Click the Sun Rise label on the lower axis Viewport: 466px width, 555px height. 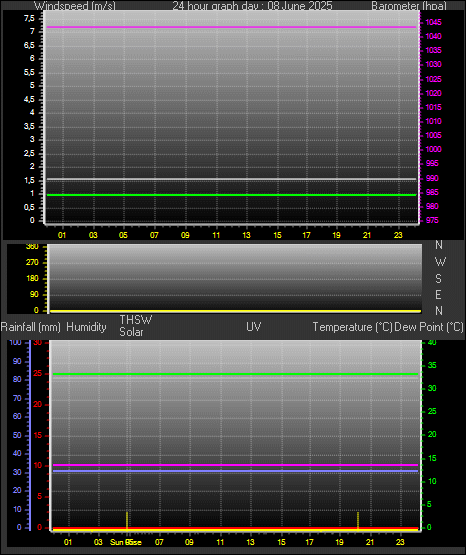click(126, 542)
